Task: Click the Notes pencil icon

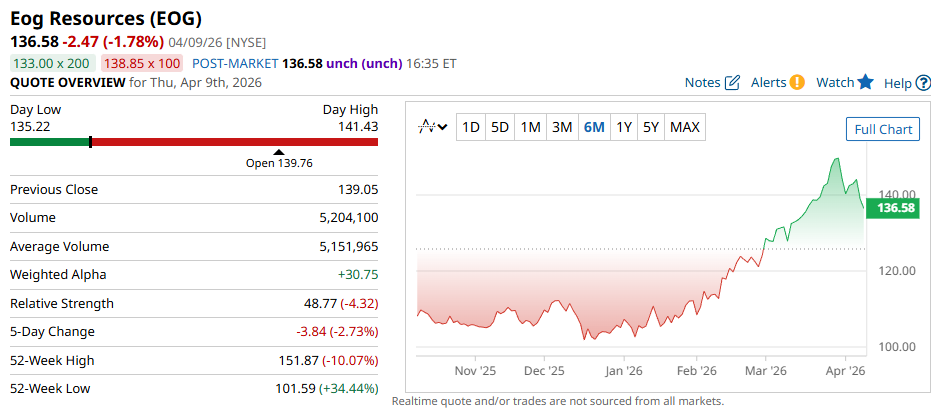Action: click(x=732, y=82)
